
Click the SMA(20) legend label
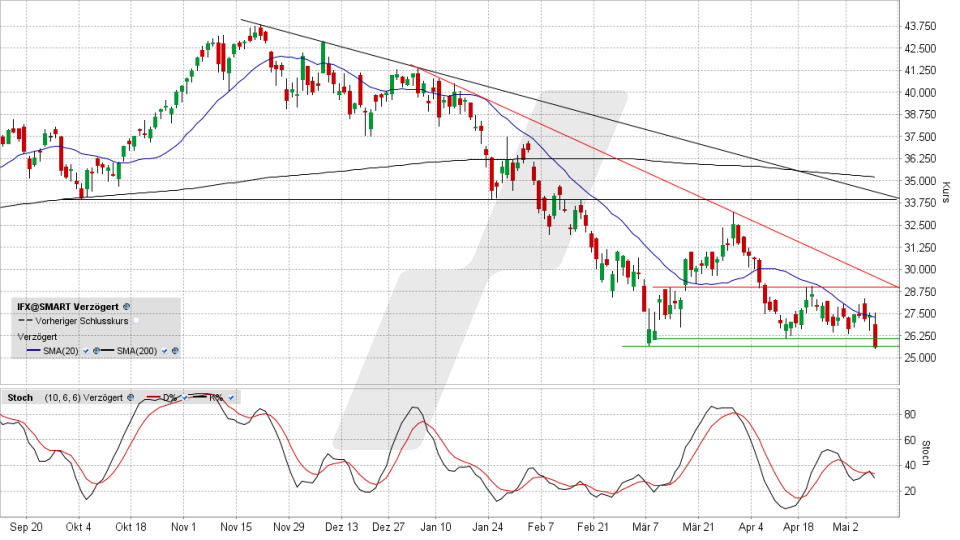tap(61, 351)
